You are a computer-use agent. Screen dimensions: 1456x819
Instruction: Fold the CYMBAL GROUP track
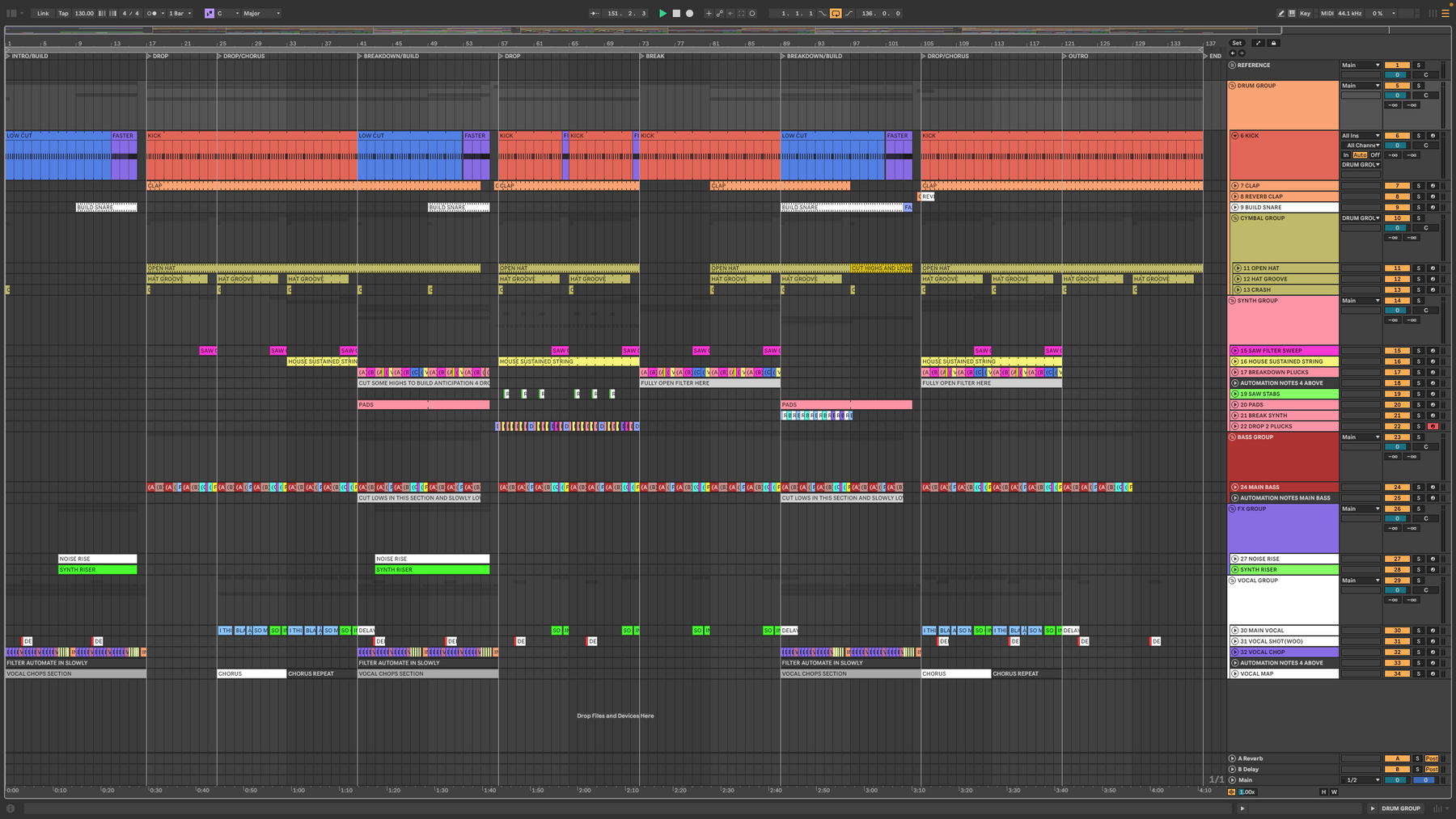(x=1235, y=218)
